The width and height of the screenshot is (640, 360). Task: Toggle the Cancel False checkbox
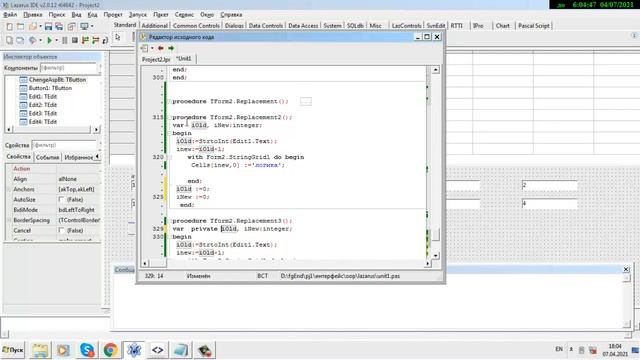(61, 231)
